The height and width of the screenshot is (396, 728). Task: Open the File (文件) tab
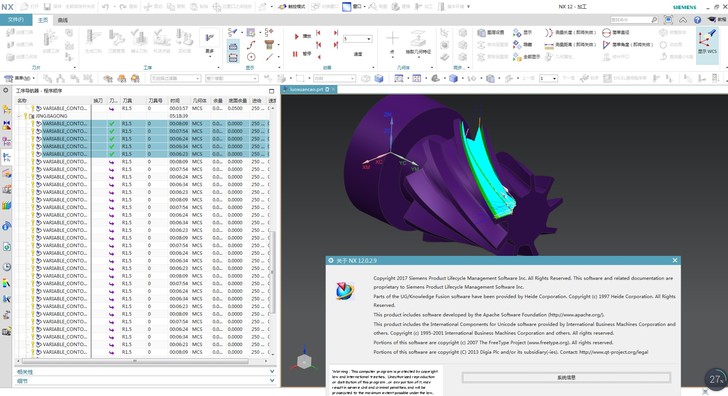16,19
